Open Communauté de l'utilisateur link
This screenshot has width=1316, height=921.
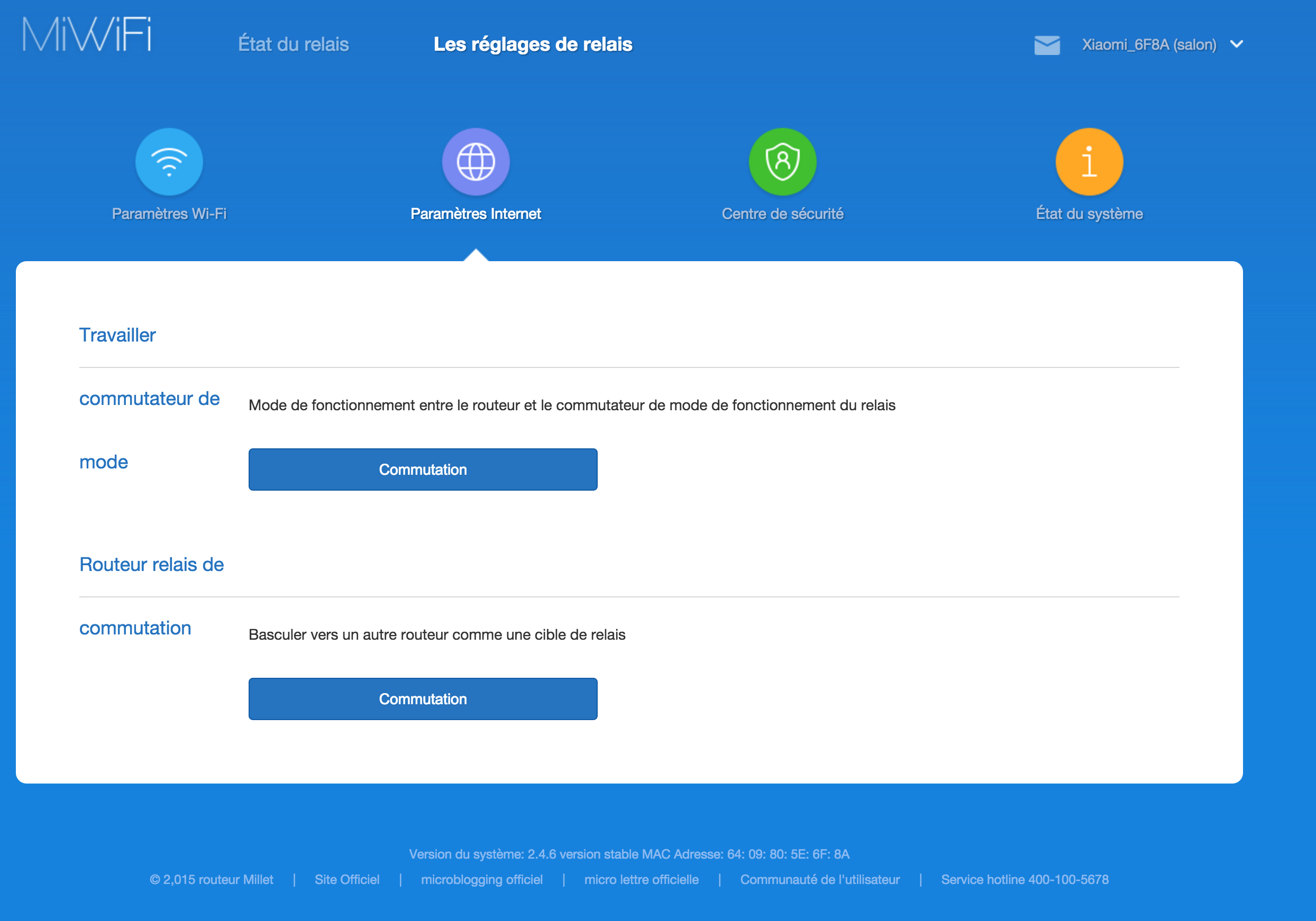820,879
